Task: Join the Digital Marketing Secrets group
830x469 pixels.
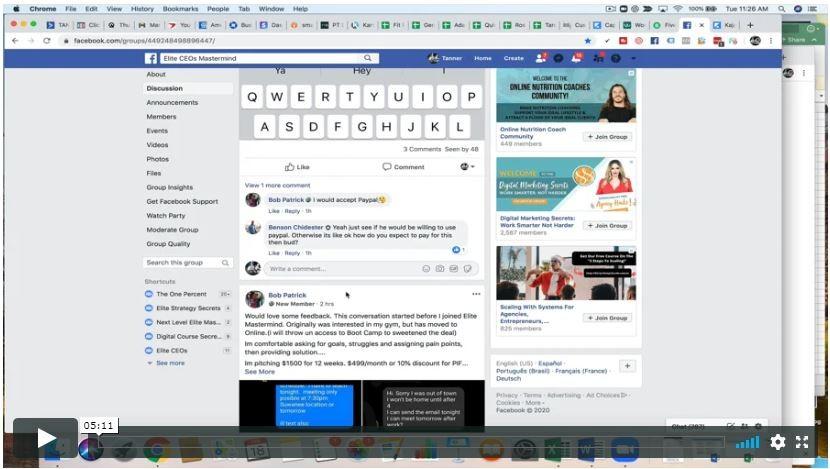Action: pos(607,226)
